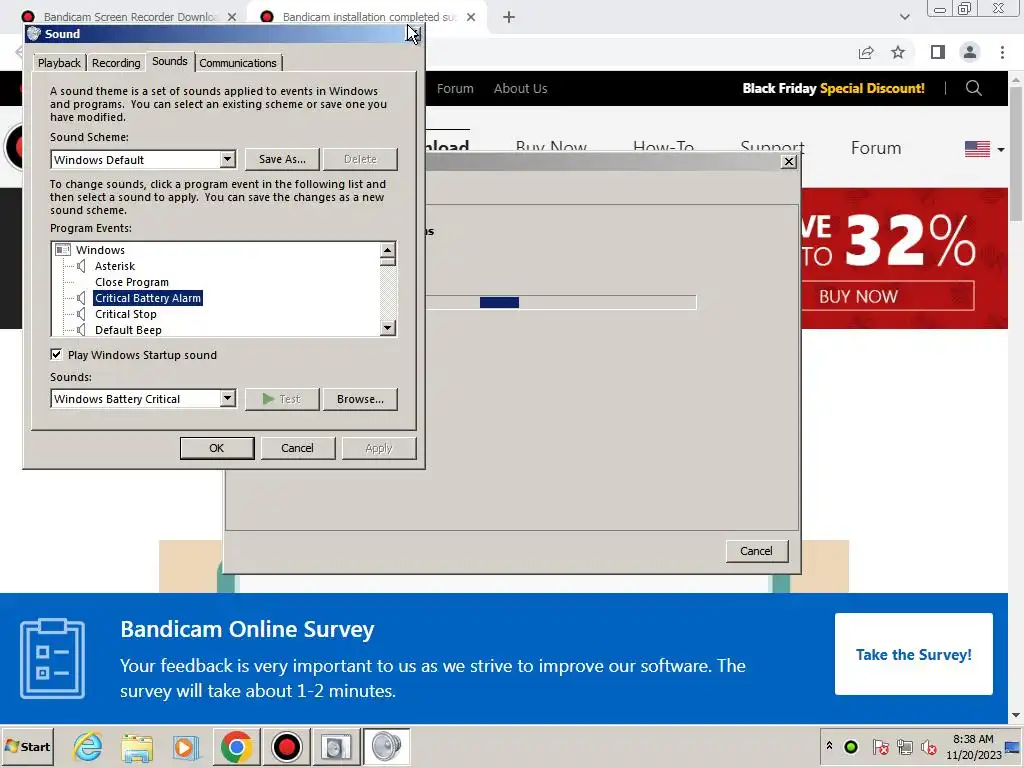Open Internet Explorer from the taskbar
The image size is (1024, 768).
coord(88,746)
